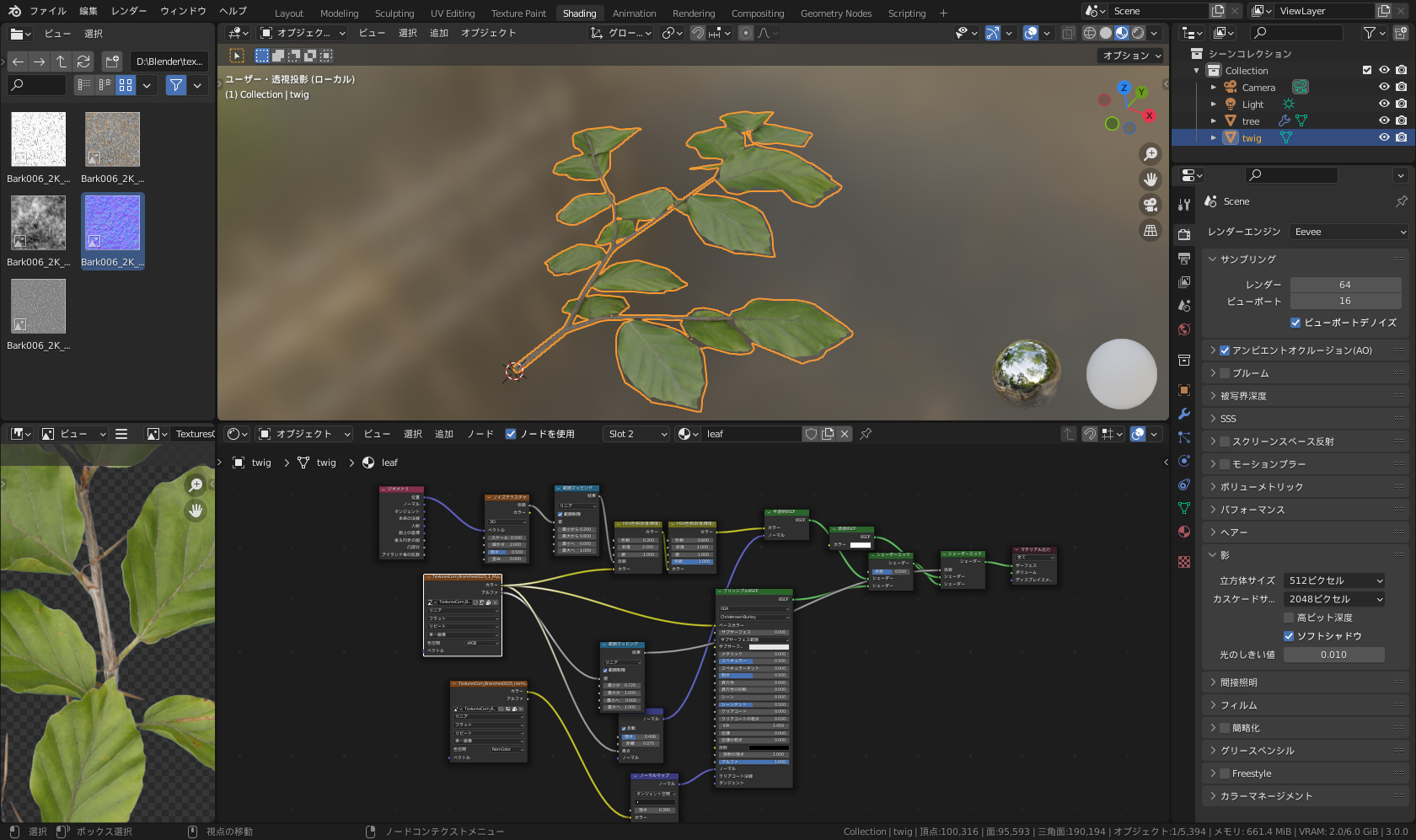This screenshot has width=1416, height=840.
Task: Pin the leaf material node tree
Action: tap(866, 434)
